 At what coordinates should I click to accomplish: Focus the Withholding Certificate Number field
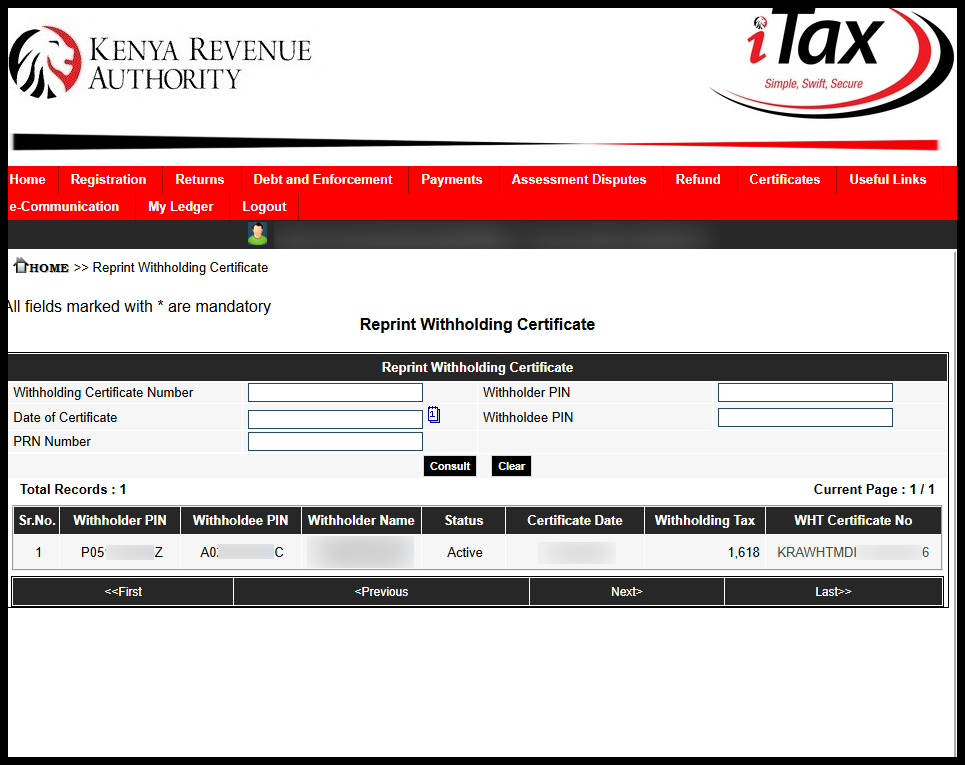pos(335,393)
